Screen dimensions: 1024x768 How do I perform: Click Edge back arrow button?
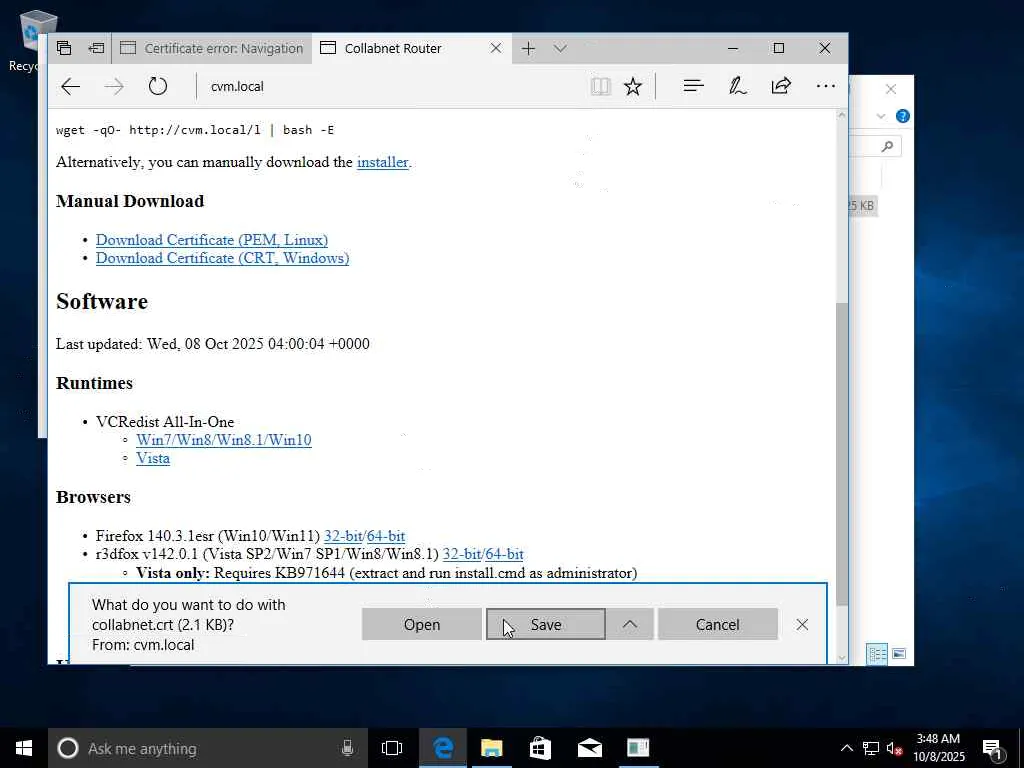(x=71, y=86)
